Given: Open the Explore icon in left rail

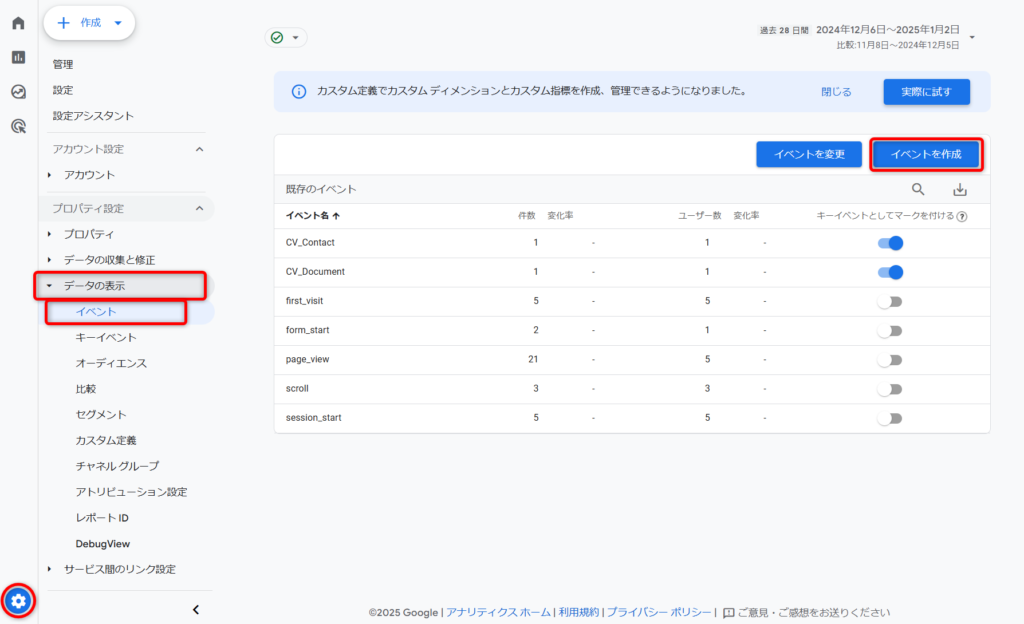Looking at the screenshot, I should [x=18, y=92].
